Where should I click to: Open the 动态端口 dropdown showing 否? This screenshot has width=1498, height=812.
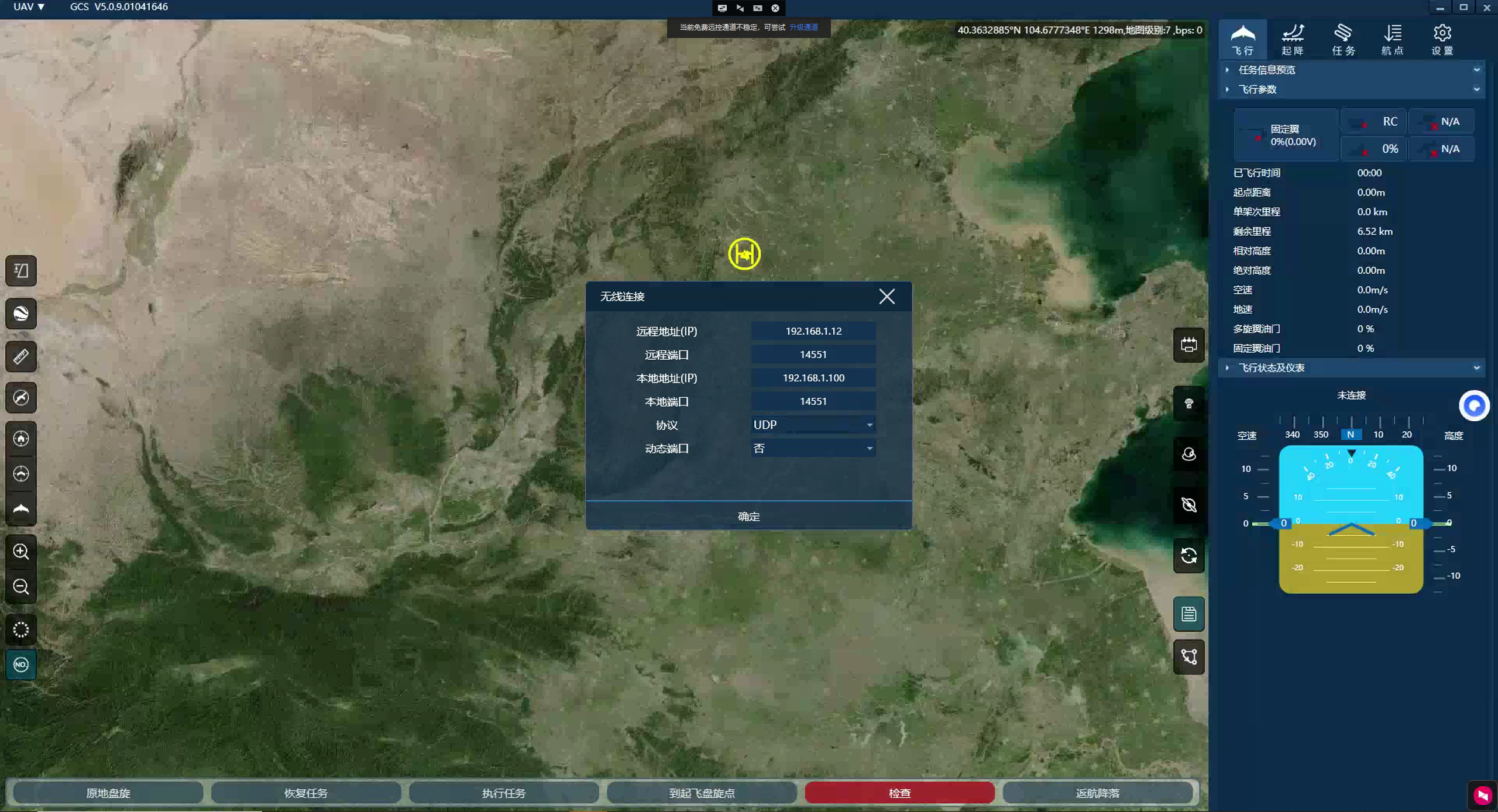coord(813,449)
